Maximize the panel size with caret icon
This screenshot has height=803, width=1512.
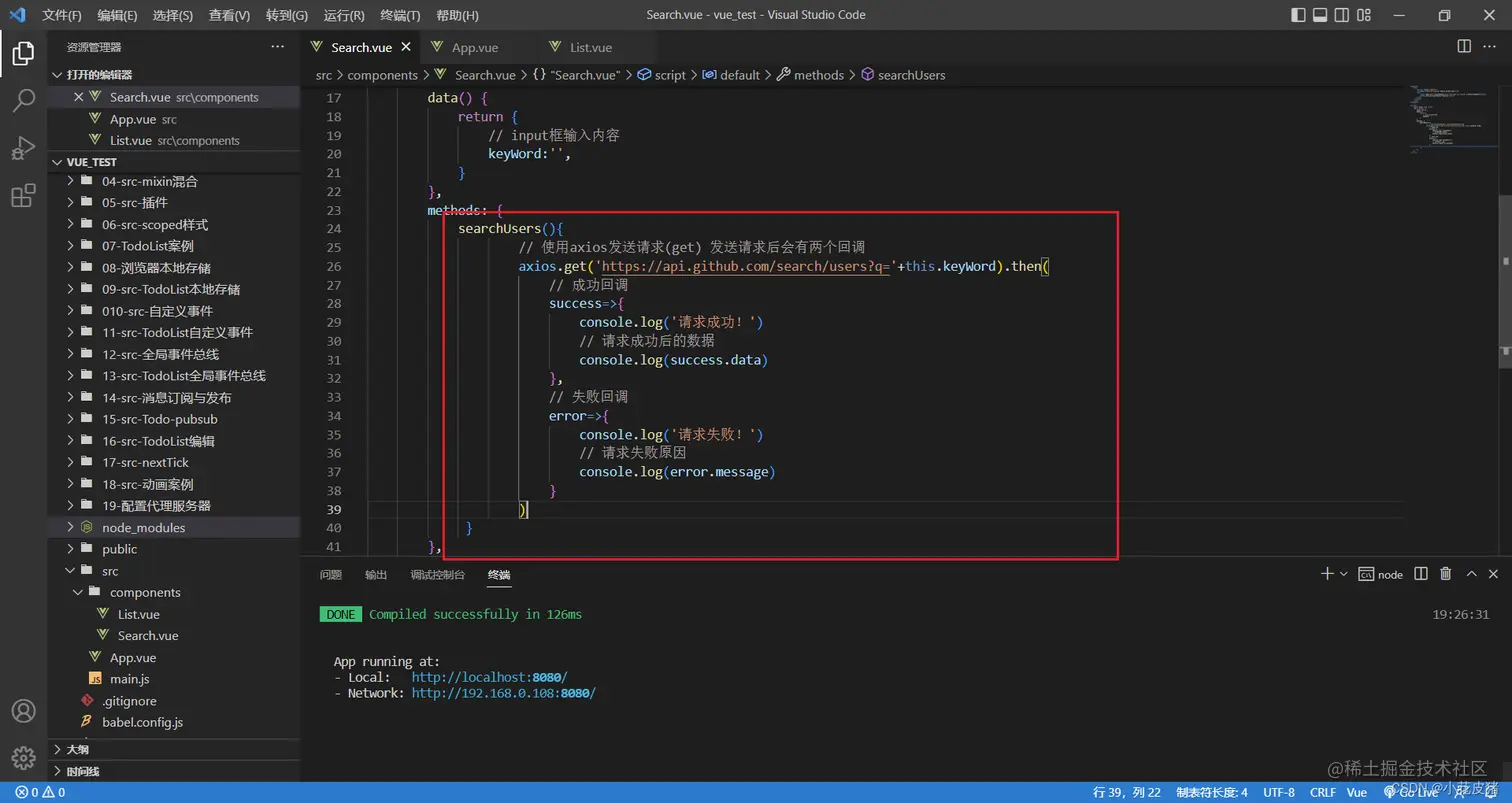pyautogui.click(x=1471, y=574)
